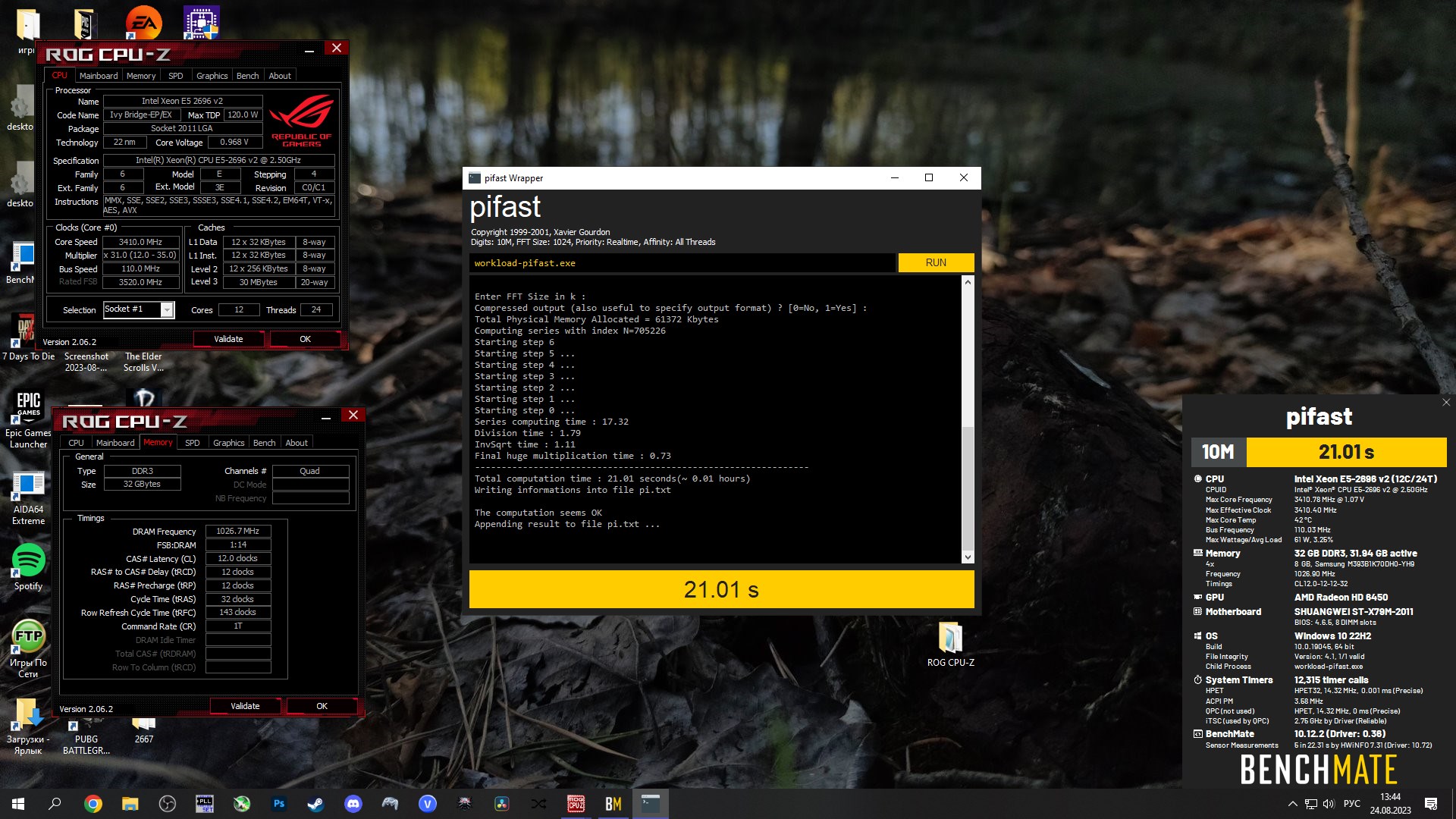Viewport: 1456px width, 819px height.
Task: Switch input language via РУС indicator
Action: pyautogui.click(x=1351, y=804)
